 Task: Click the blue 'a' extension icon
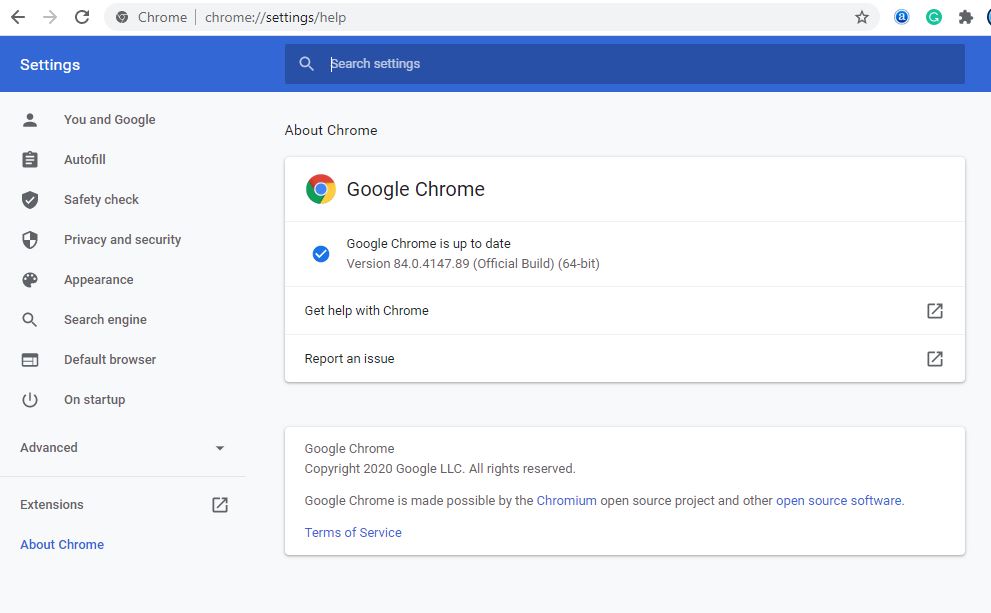[902, 17]
